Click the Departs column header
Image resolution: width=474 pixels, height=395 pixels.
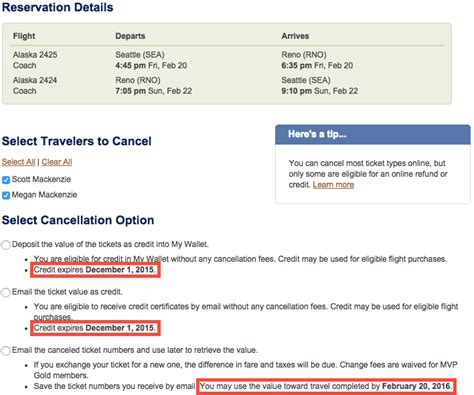pyautogui.click(x=130, y=36)
